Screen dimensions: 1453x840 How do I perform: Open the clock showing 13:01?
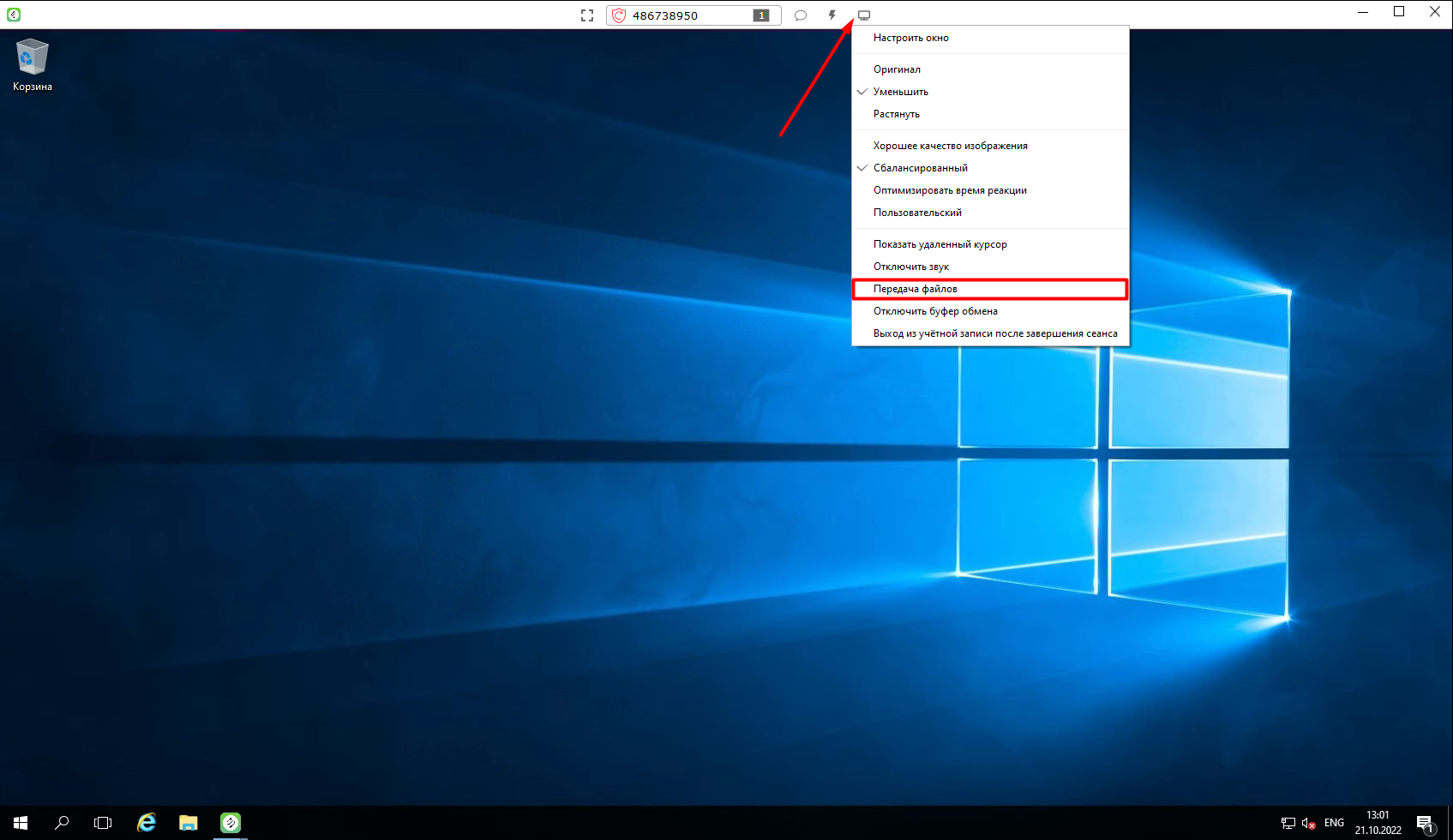[x=1378, y=823]
